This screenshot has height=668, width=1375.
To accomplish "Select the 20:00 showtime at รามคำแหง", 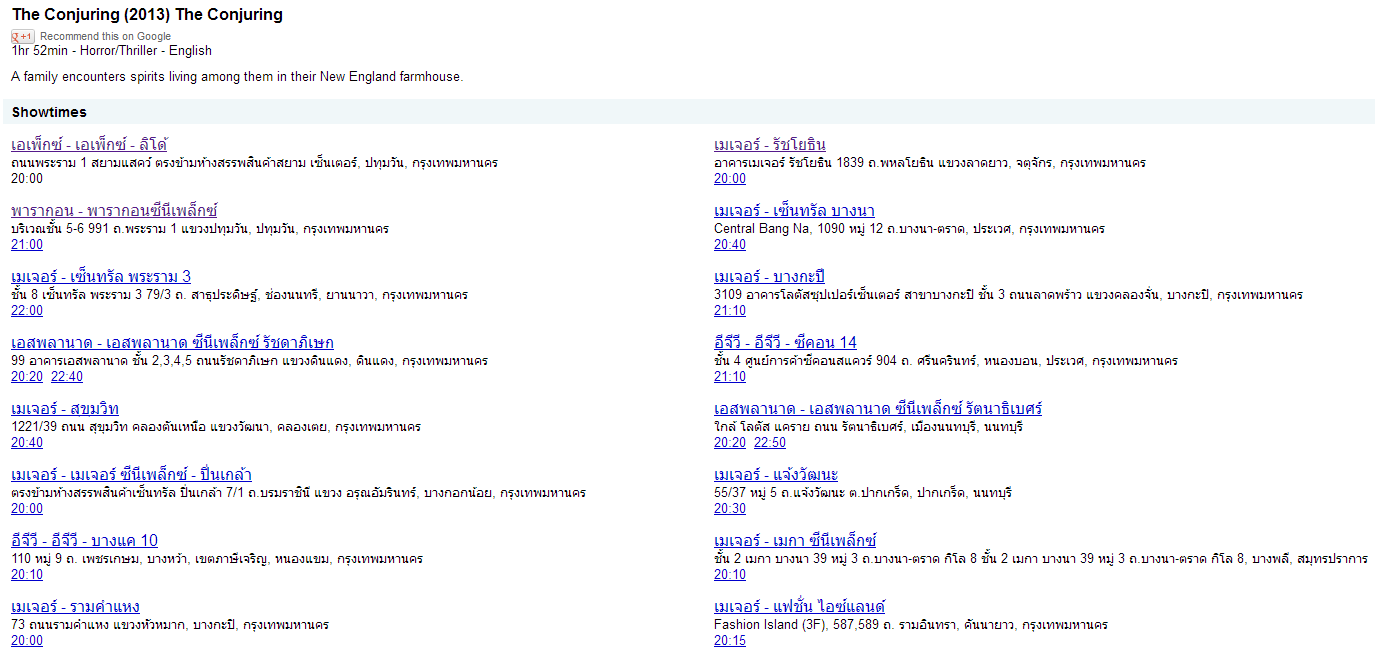I will [x=27, y=640].
